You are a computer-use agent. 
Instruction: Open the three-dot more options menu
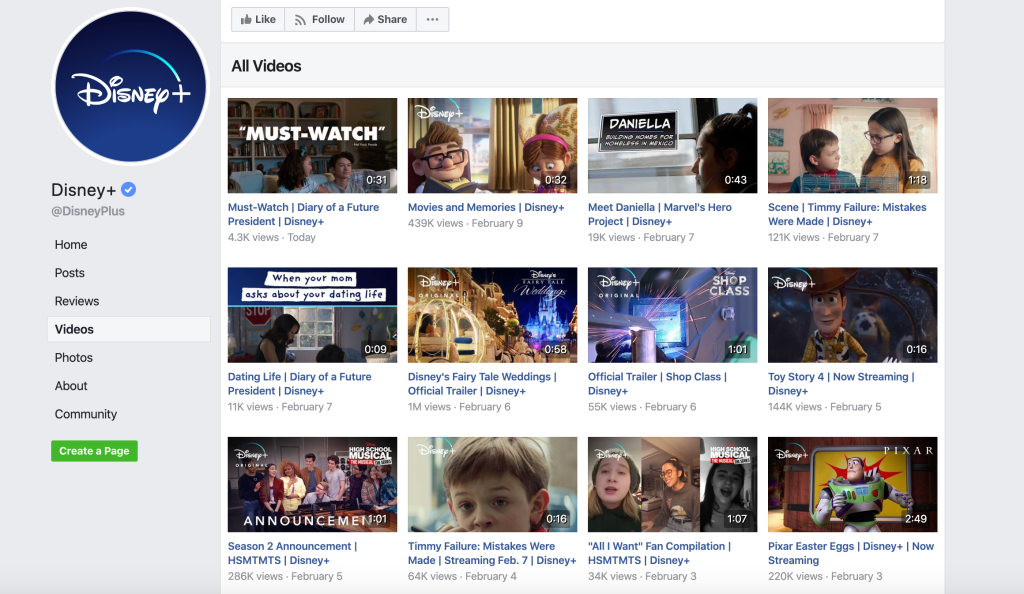coord(432,19)
